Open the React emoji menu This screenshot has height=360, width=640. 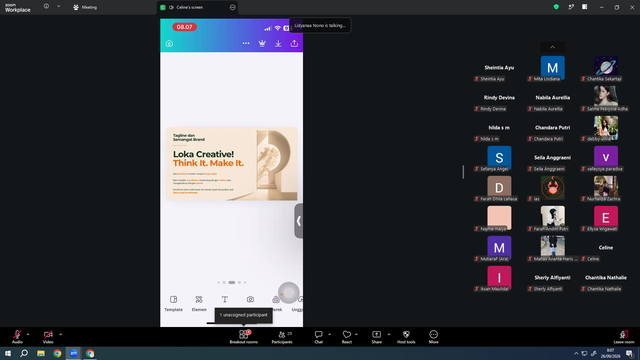click(x=347, y=337)
